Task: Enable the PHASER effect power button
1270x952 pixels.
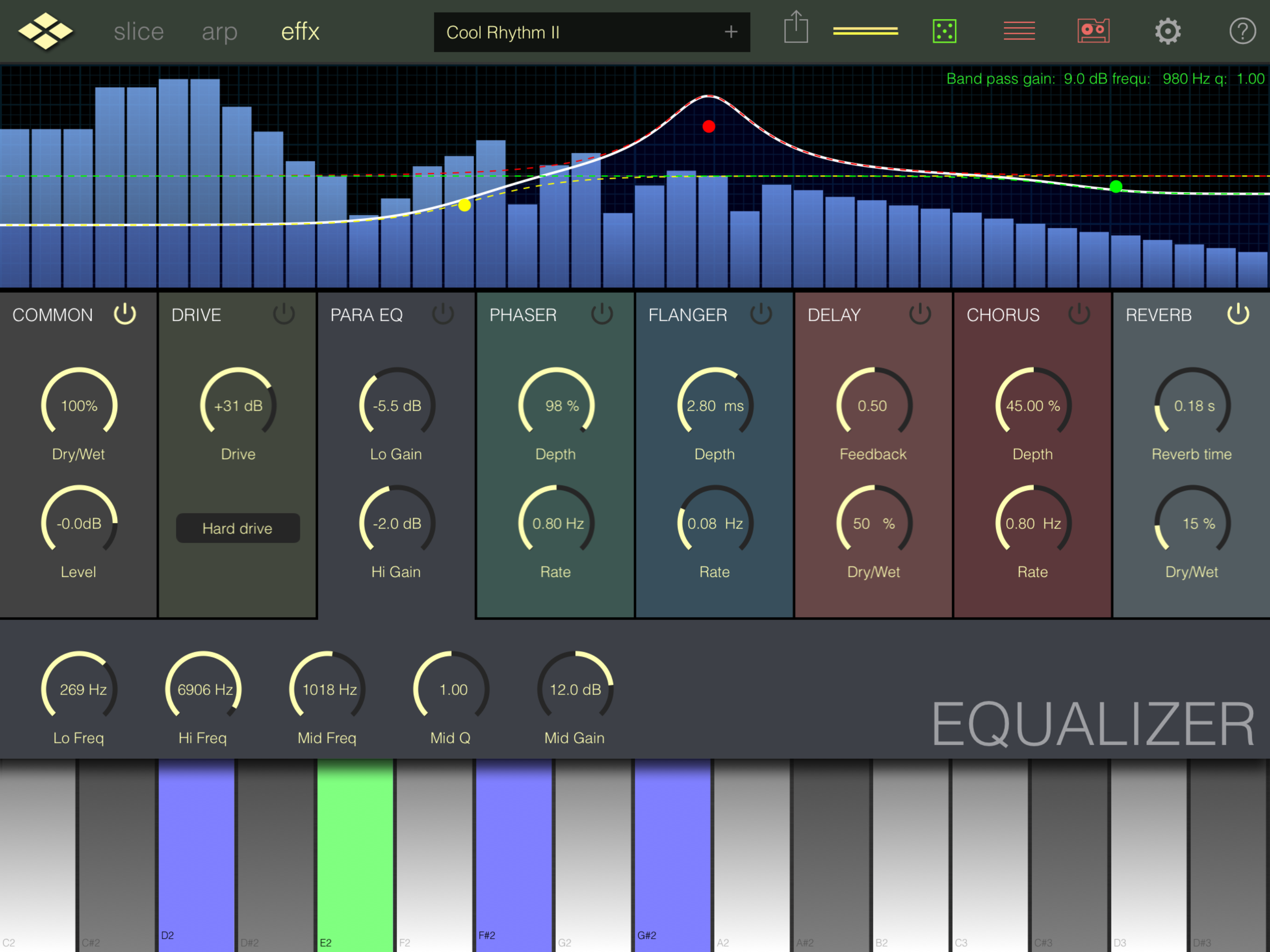Action: 602,314
